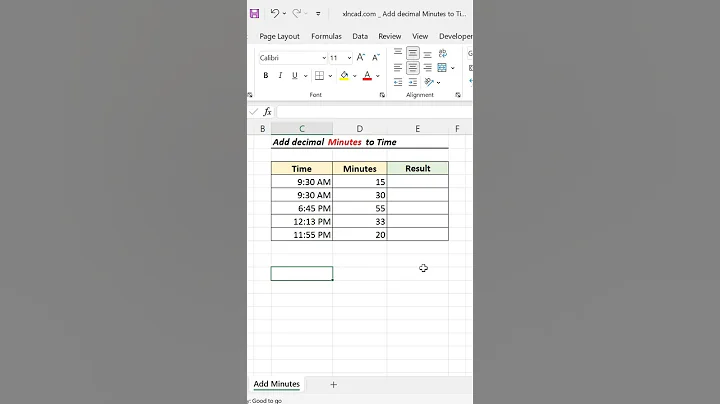Click inside the formula bar field
This screenshot has width=720, height=404.
coord(374,112)
